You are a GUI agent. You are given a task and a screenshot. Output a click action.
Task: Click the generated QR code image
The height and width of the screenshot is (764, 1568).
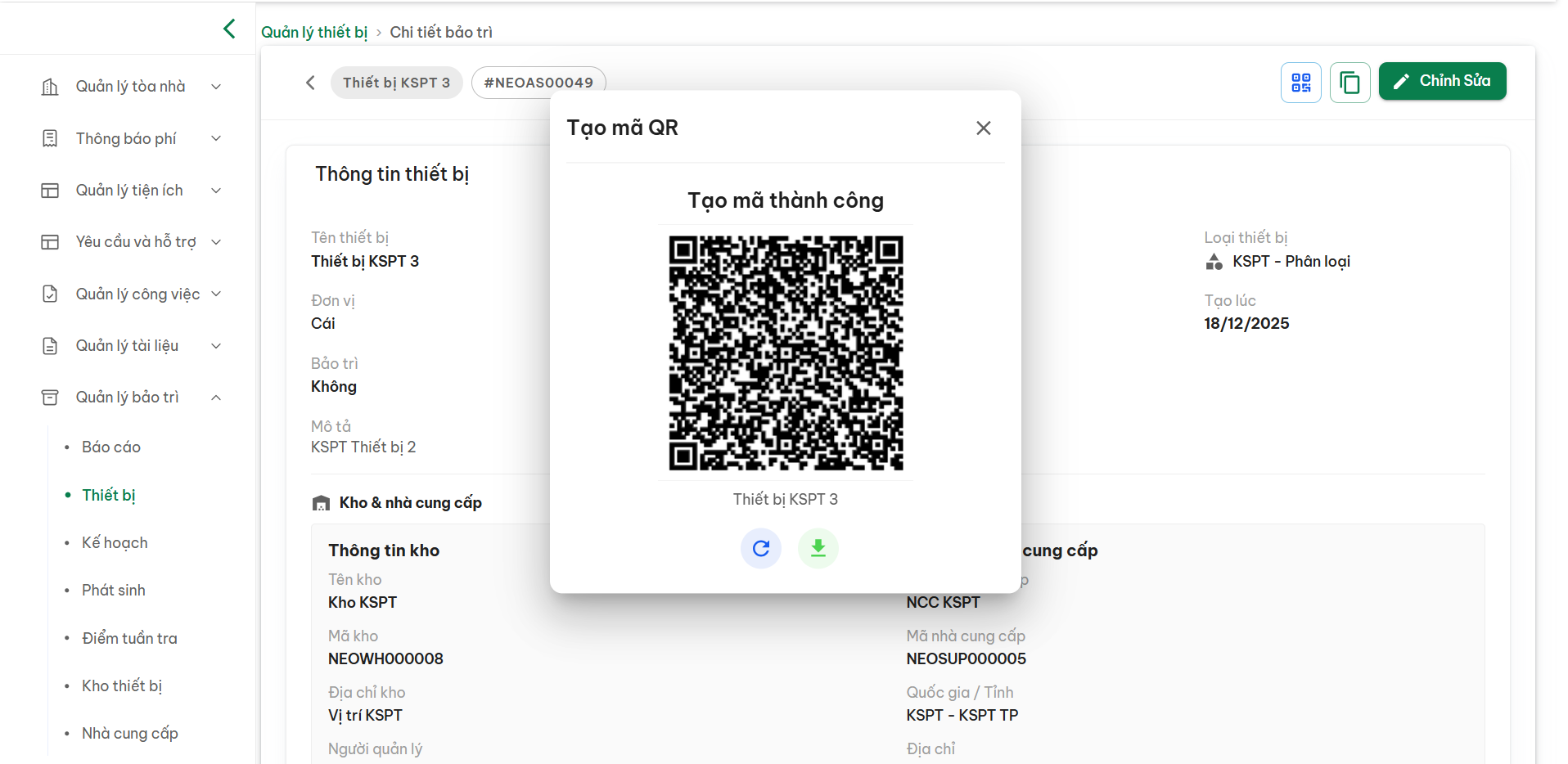point(786,353)
